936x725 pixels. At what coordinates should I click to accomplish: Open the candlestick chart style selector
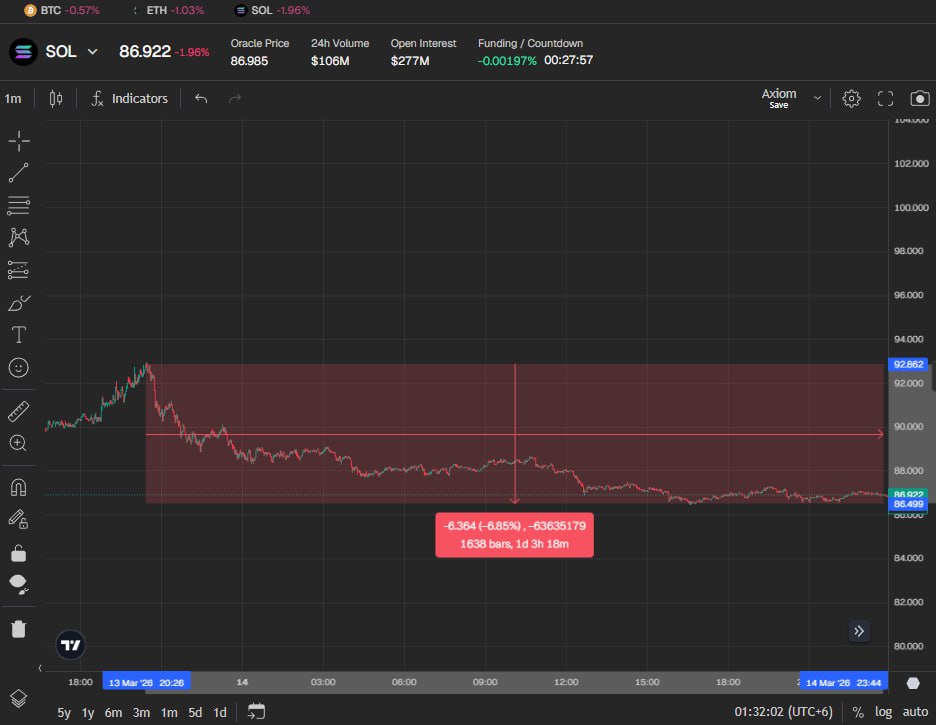pos(56,98)
